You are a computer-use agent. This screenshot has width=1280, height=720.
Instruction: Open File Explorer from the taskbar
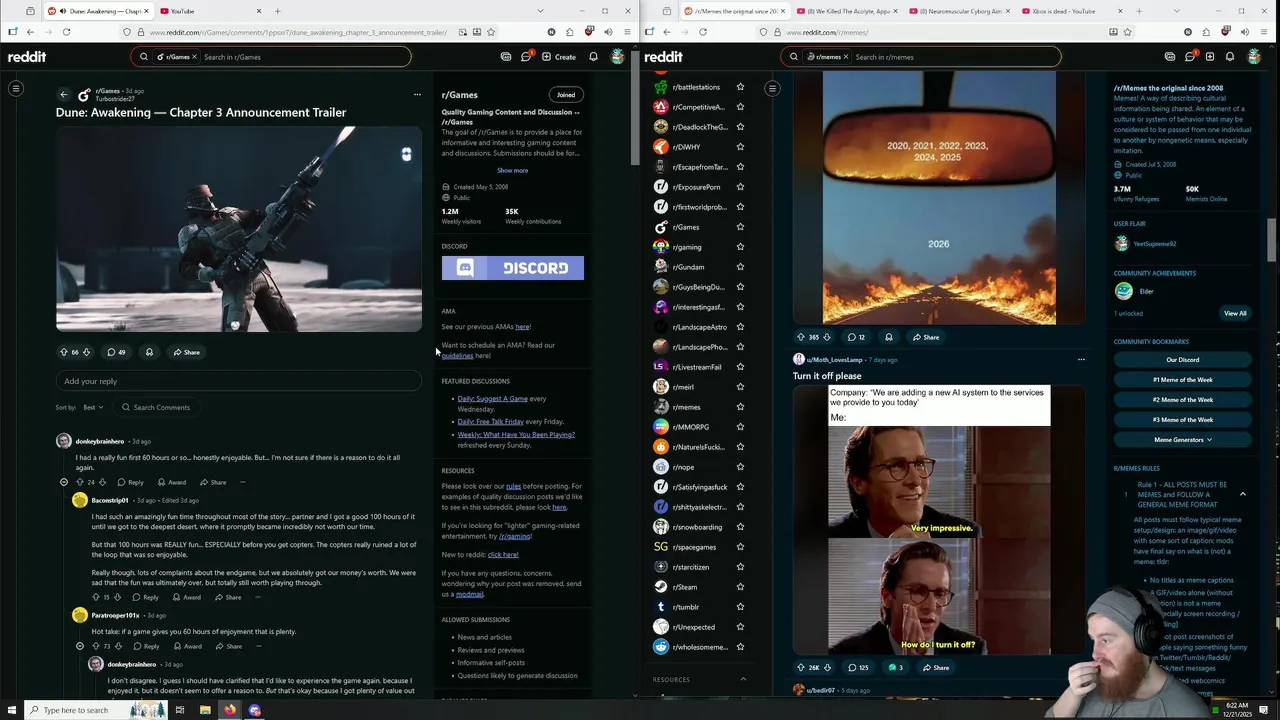point(205,710)
